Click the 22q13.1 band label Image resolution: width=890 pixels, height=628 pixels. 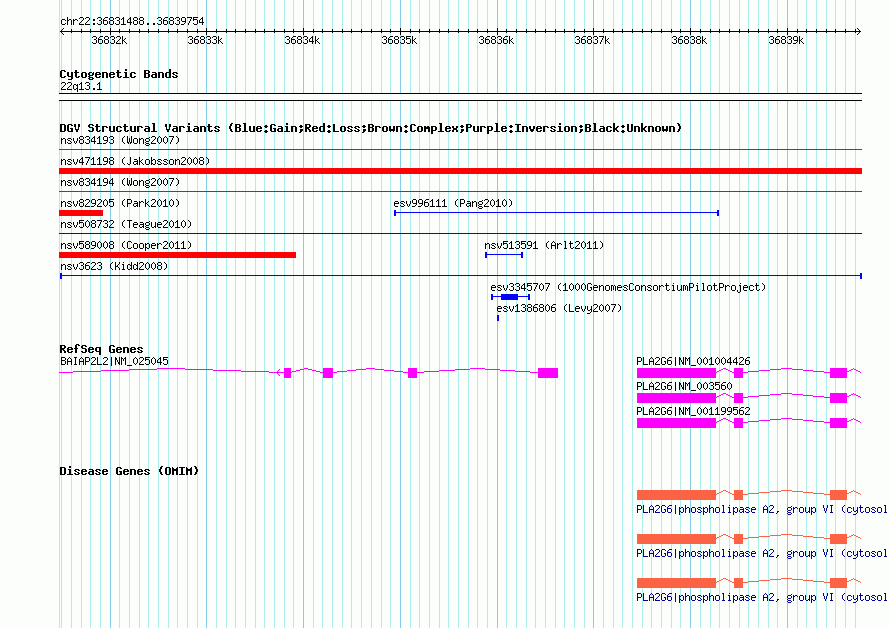[x=81, y=86]
